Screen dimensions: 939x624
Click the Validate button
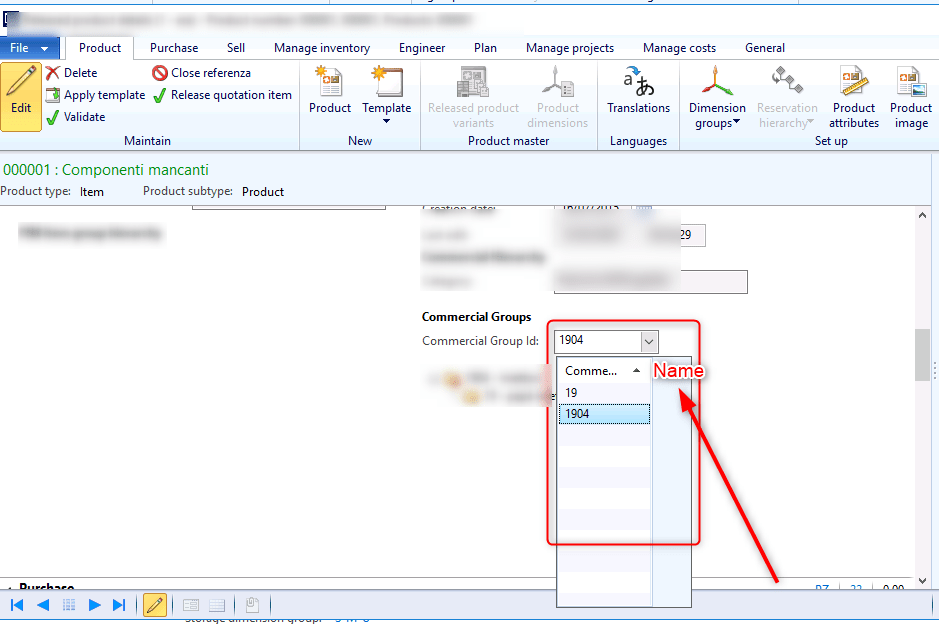tap(75, 117)
